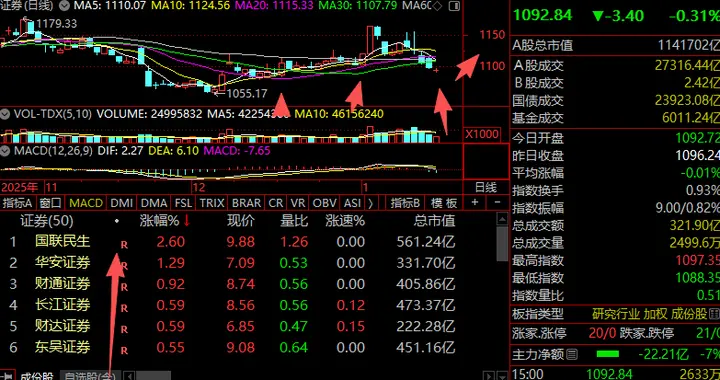Click the stock list scroll-up arrow
Screen dimensions: 720x380
click(x=502, y=220)
